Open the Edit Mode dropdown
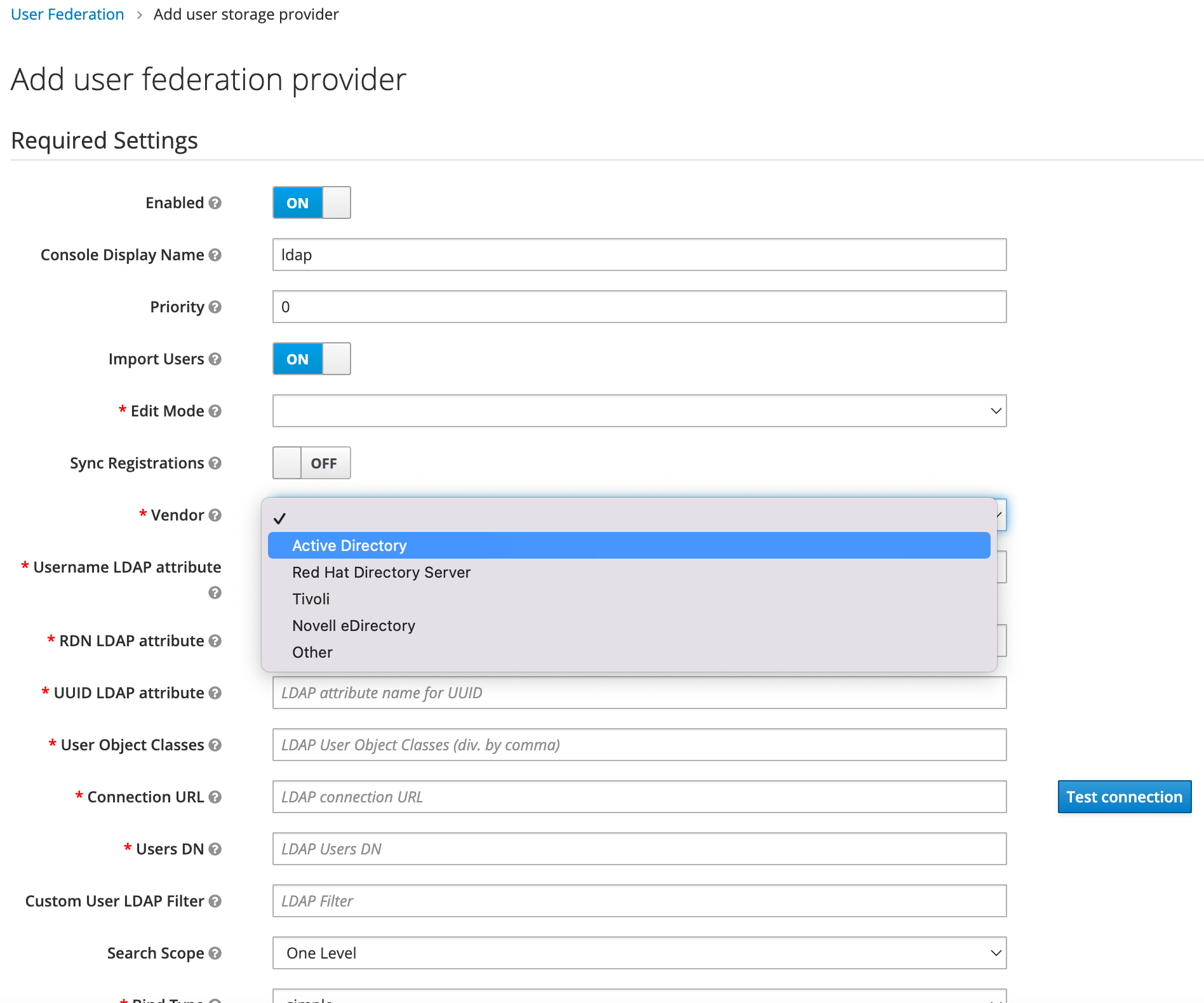Image resolution: width=1204 pixels, height=1003 pixels. pyautogui.click(x=639, y=411)
